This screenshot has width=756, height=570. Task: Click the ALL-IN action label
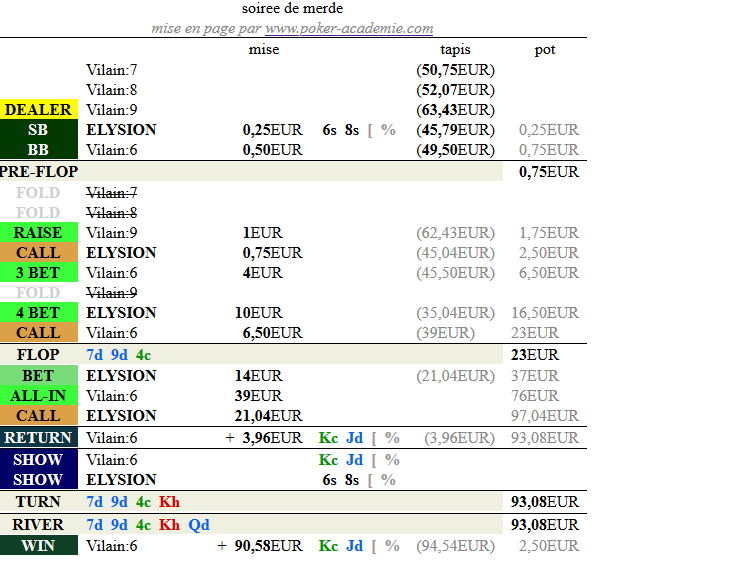pos(39,395)
